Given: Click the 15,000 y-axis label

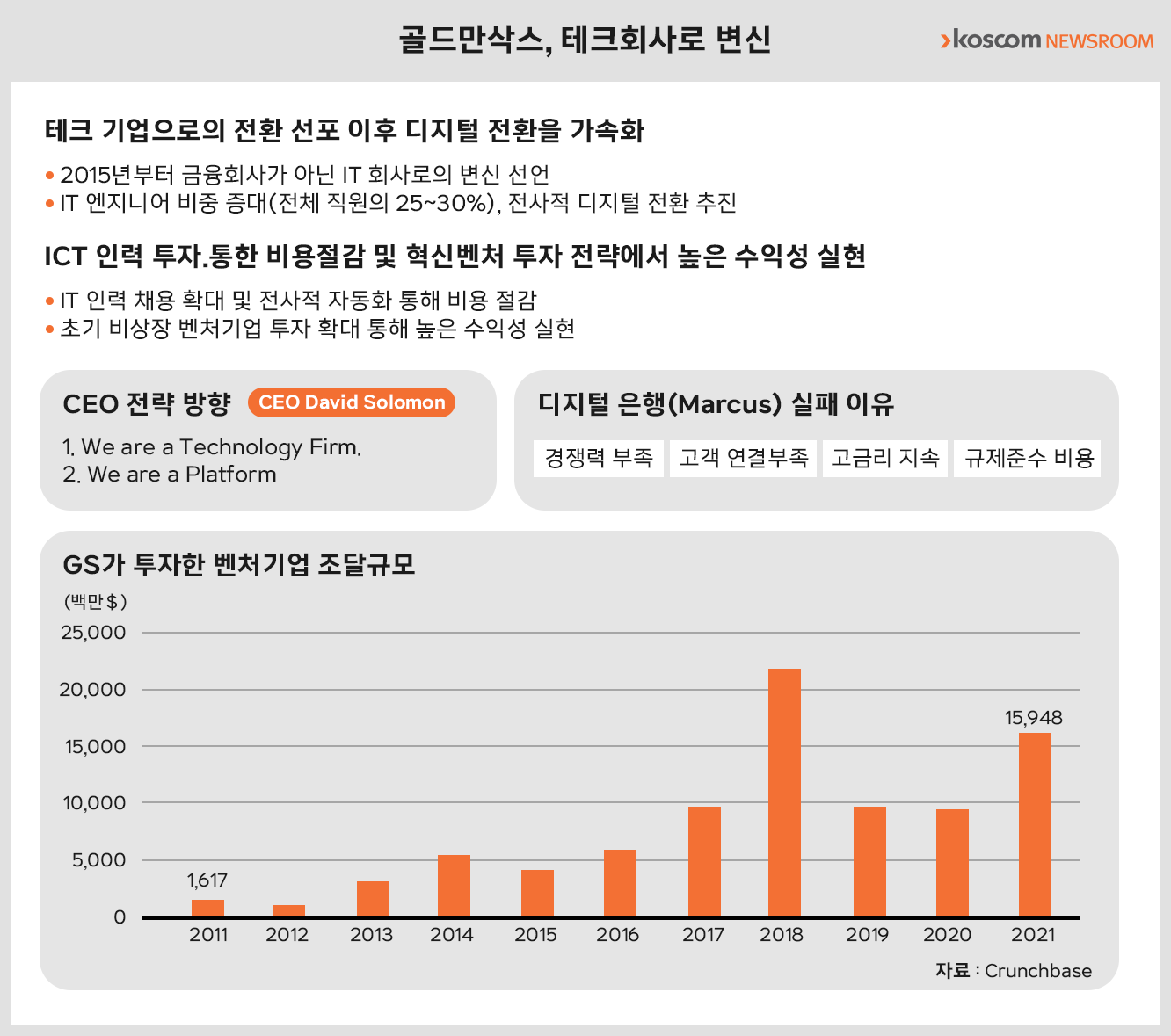Looking at the screenshot, I should coord(93,747).
